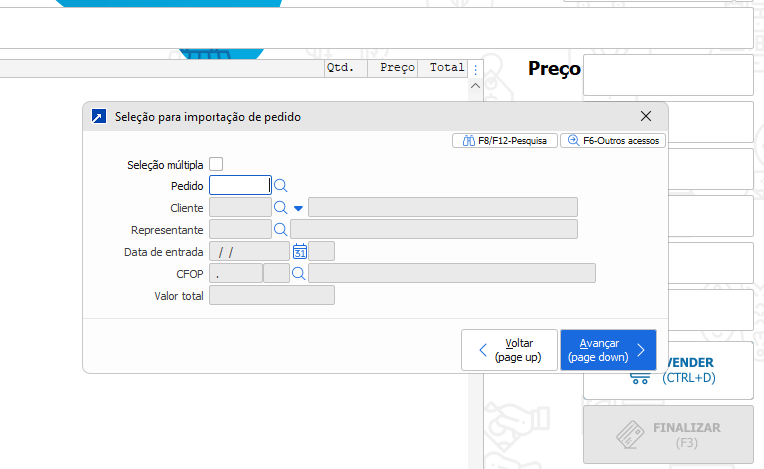
Task: Click the CFOP description field
Action: click(452, 273)
